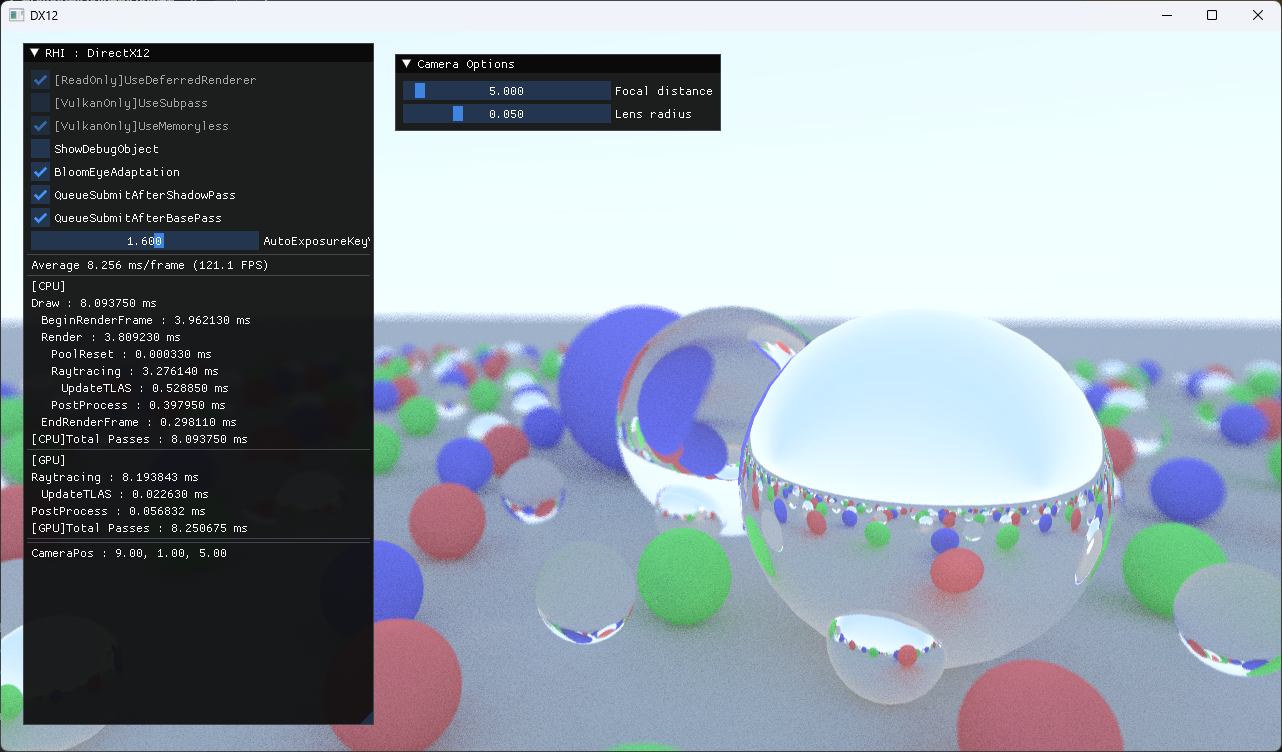Image resolution: width=1282 pixels, height=752 pixels.
Task: Click the UpdateTLAS : 0.022630 ms line
Action: tap(125, 494)
